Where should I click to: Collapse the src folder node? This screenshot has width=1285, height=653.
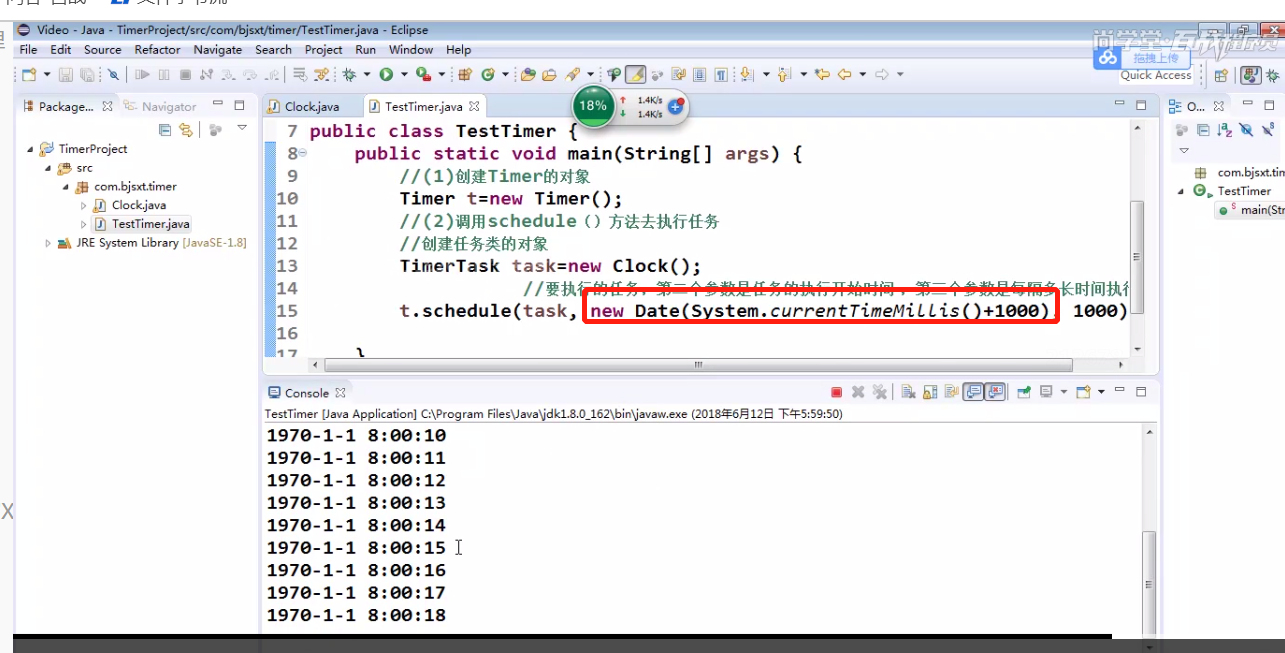coord(48,168)
